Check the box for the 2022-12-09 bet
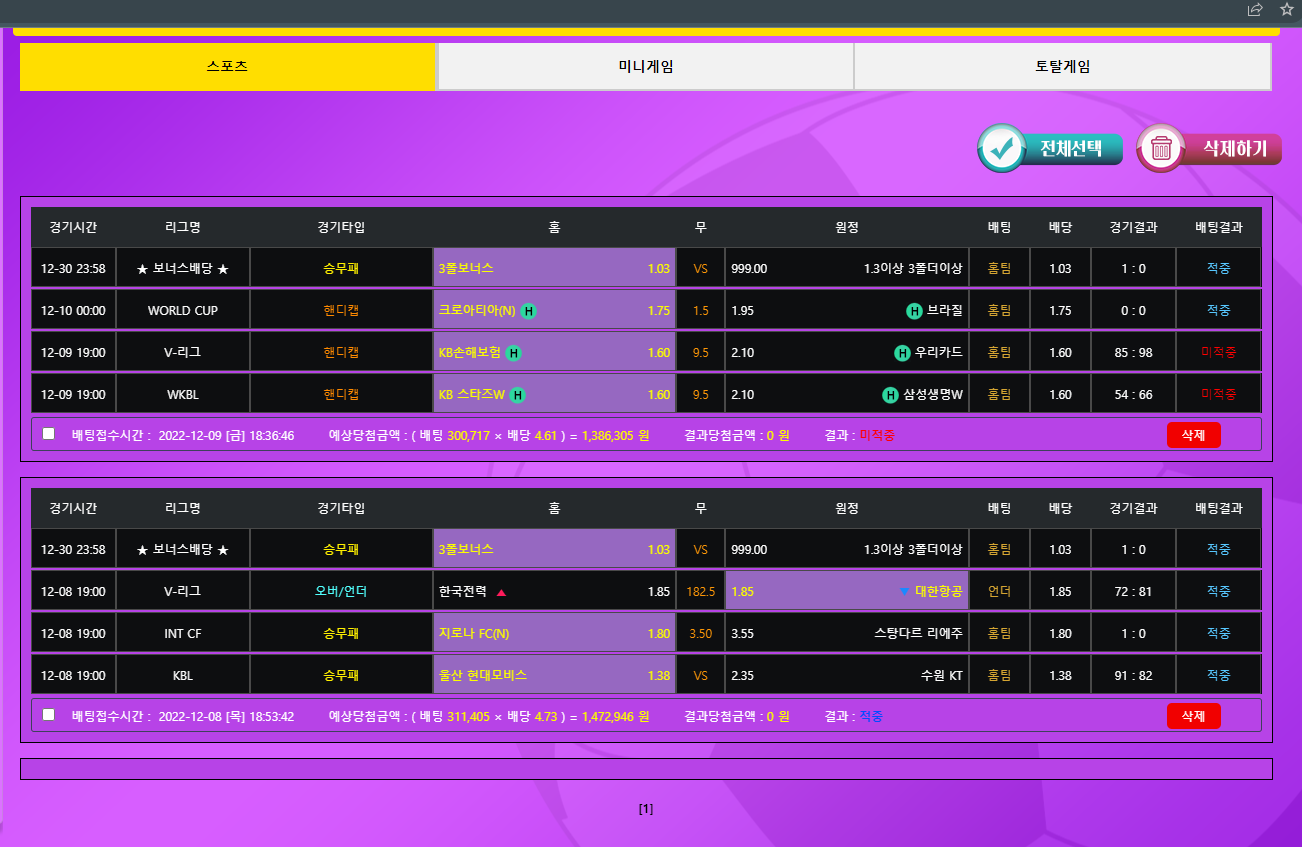Screen dimensions: 1302x847 point(49,434)
